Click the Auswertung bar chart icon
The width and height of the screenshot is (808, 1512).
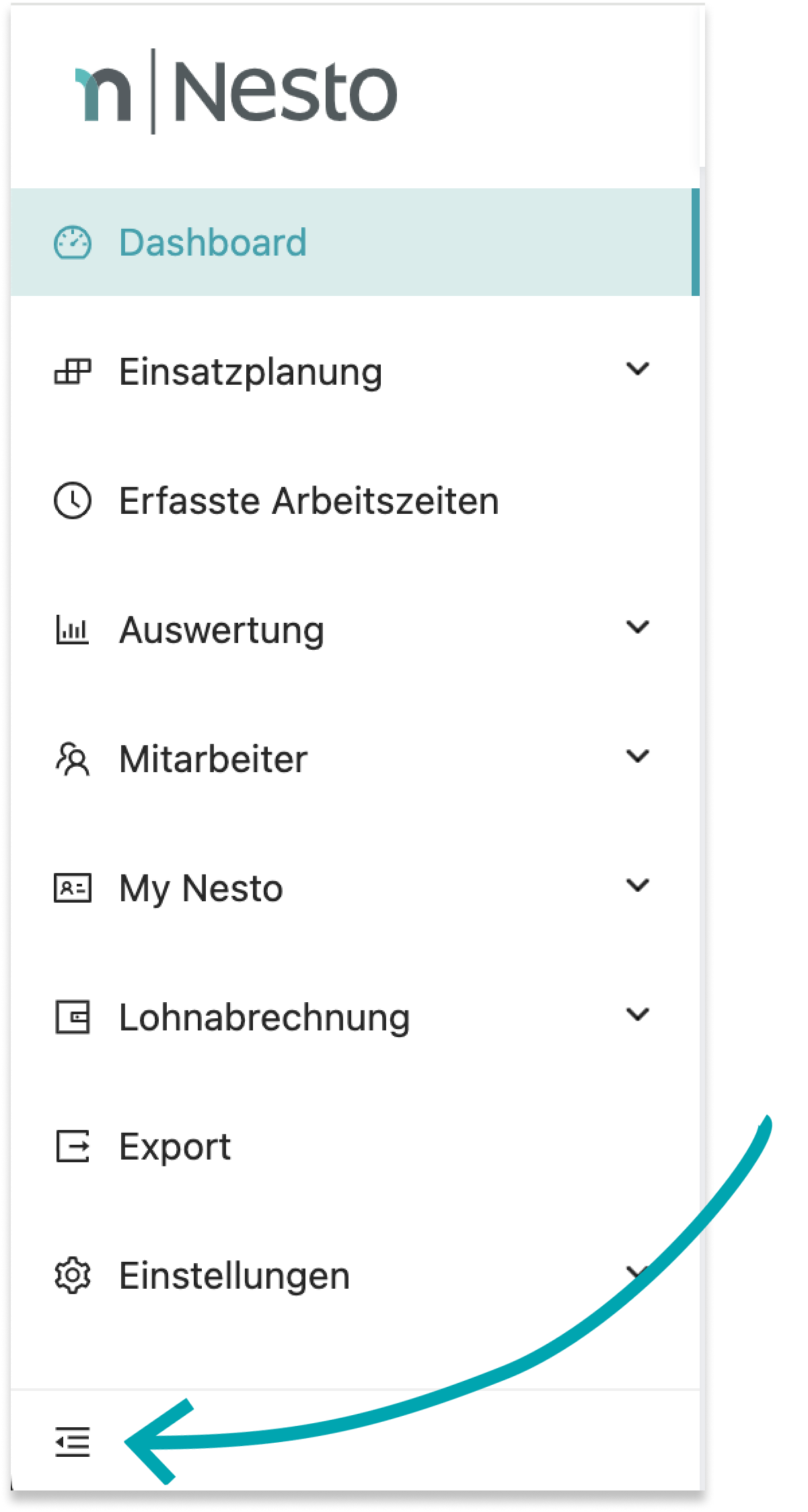(72, 630)
